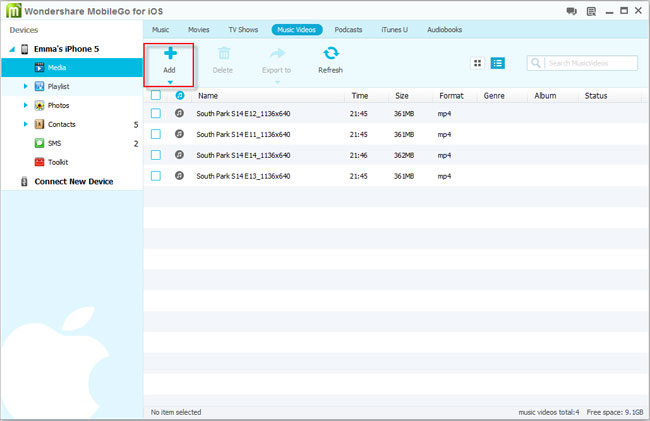This screenshot has width=650, height=421.
Task: Select the Music Videos tab
Action: tap(297, 30)
